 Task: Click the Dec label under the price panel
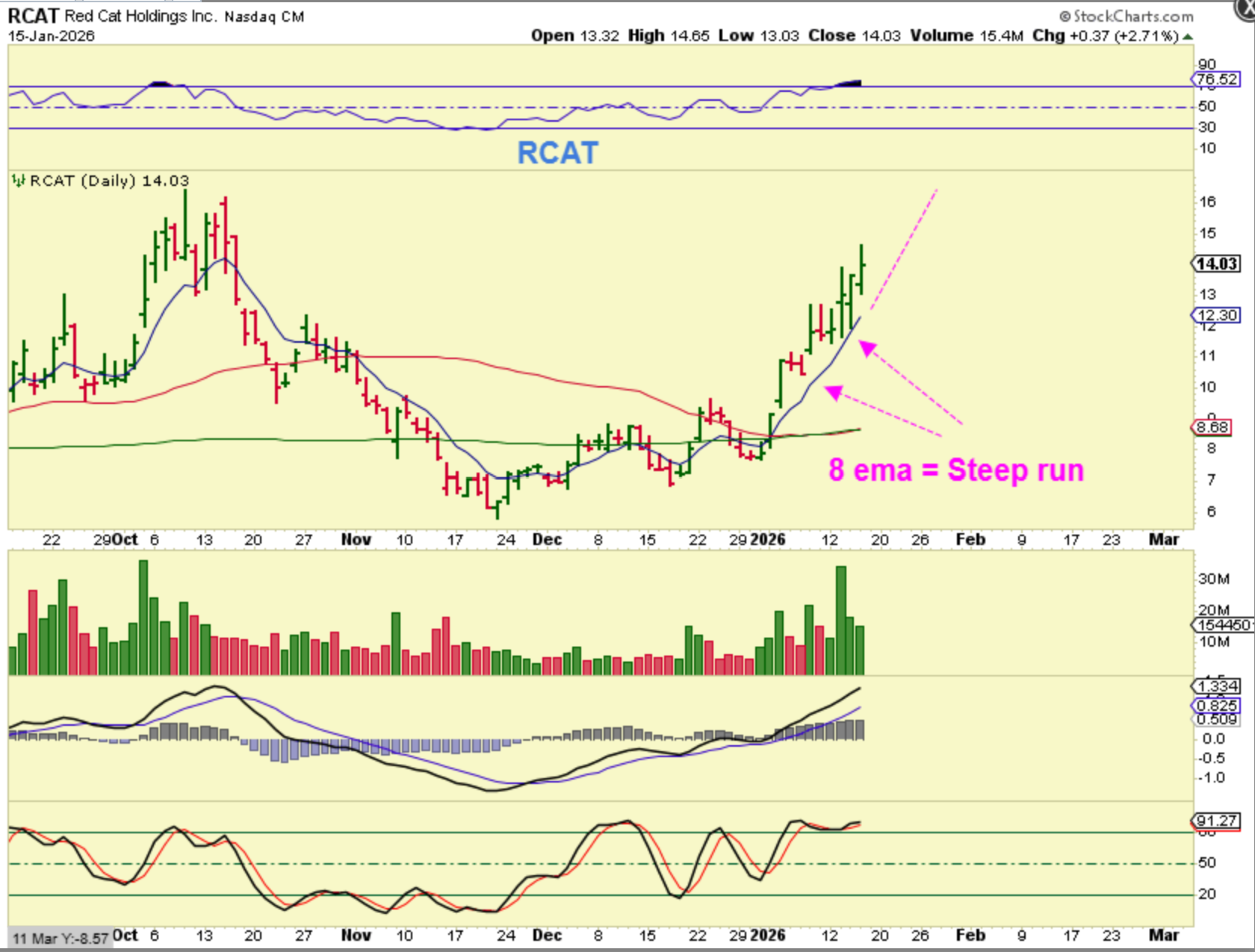click(x=547, y=540)
